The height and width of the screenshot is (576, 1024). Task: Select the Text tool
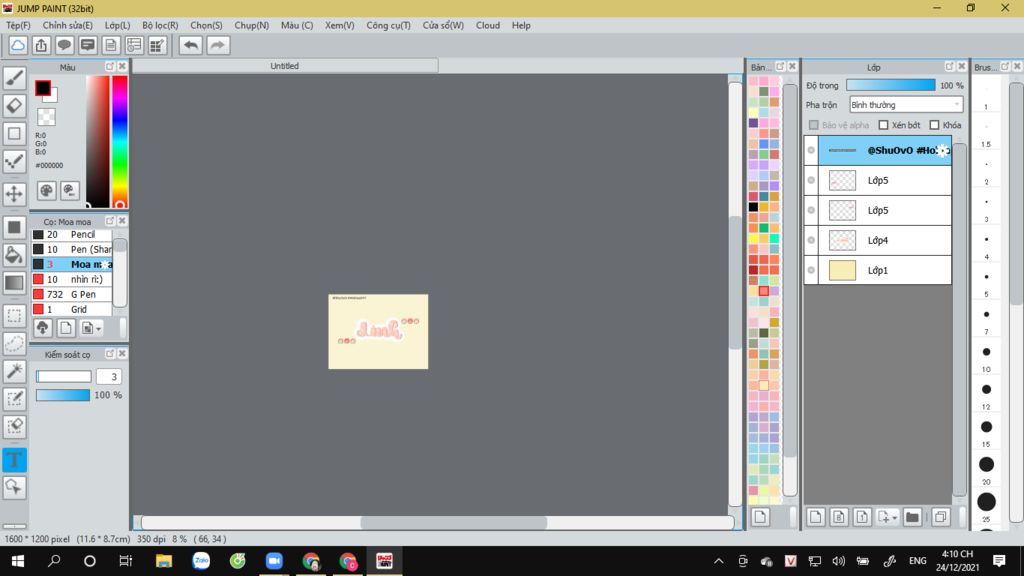click(x=14, y=460)
